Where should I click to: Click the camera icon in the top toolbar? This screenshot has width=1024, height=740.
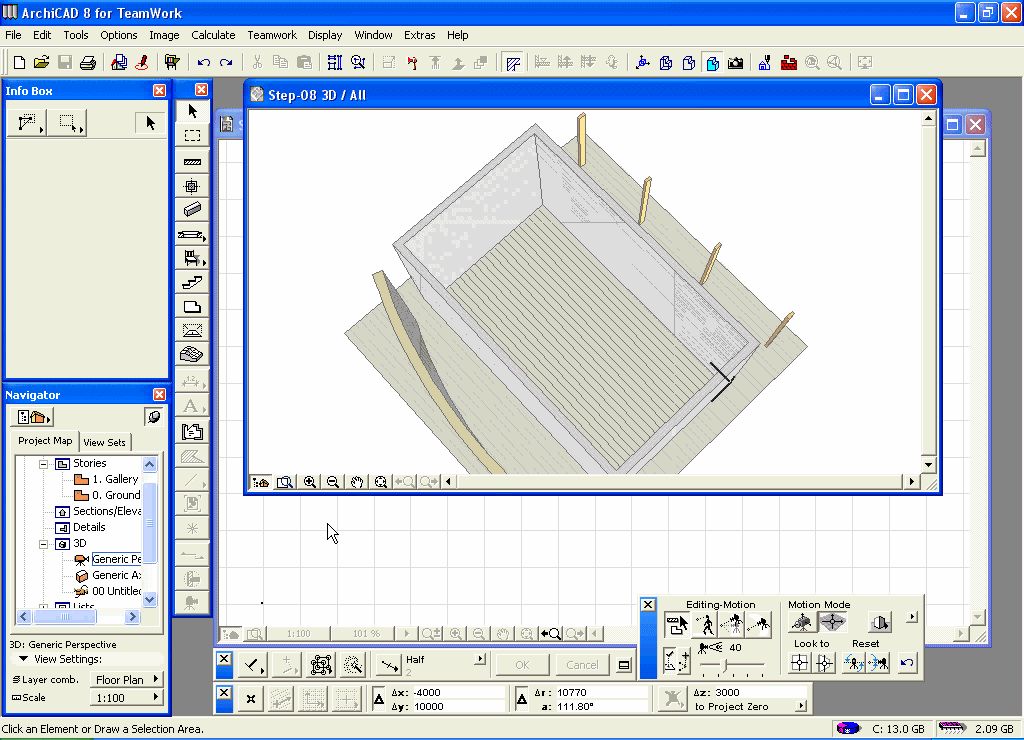[x=736, y=62]
